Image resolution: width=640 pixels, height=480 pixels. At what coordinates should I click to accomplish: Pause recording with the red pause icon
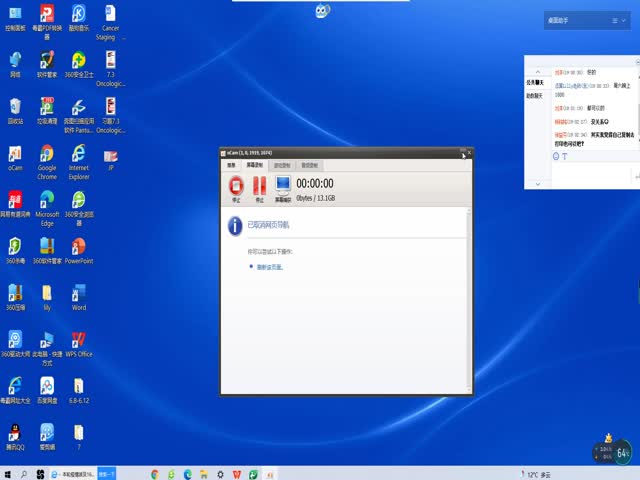point(259,185)
